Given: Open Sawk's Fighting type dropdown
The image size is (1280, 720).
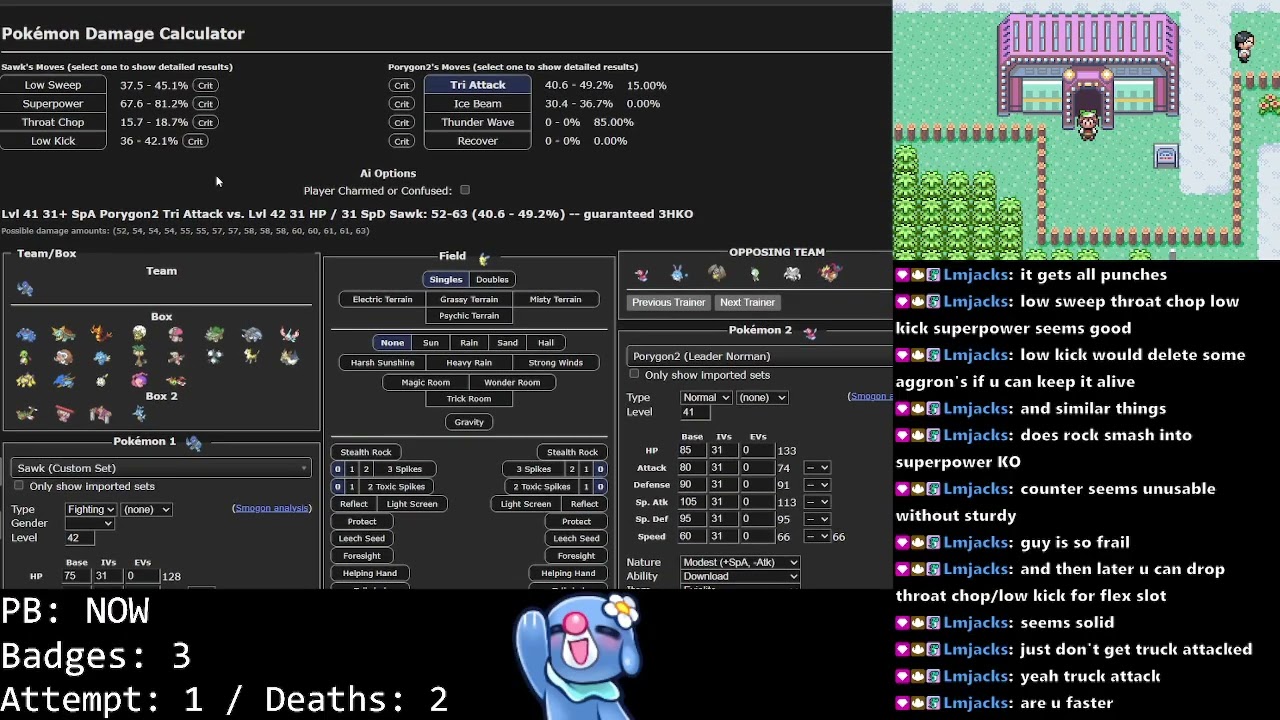Looking at the screenshot, I should point(90,509).
